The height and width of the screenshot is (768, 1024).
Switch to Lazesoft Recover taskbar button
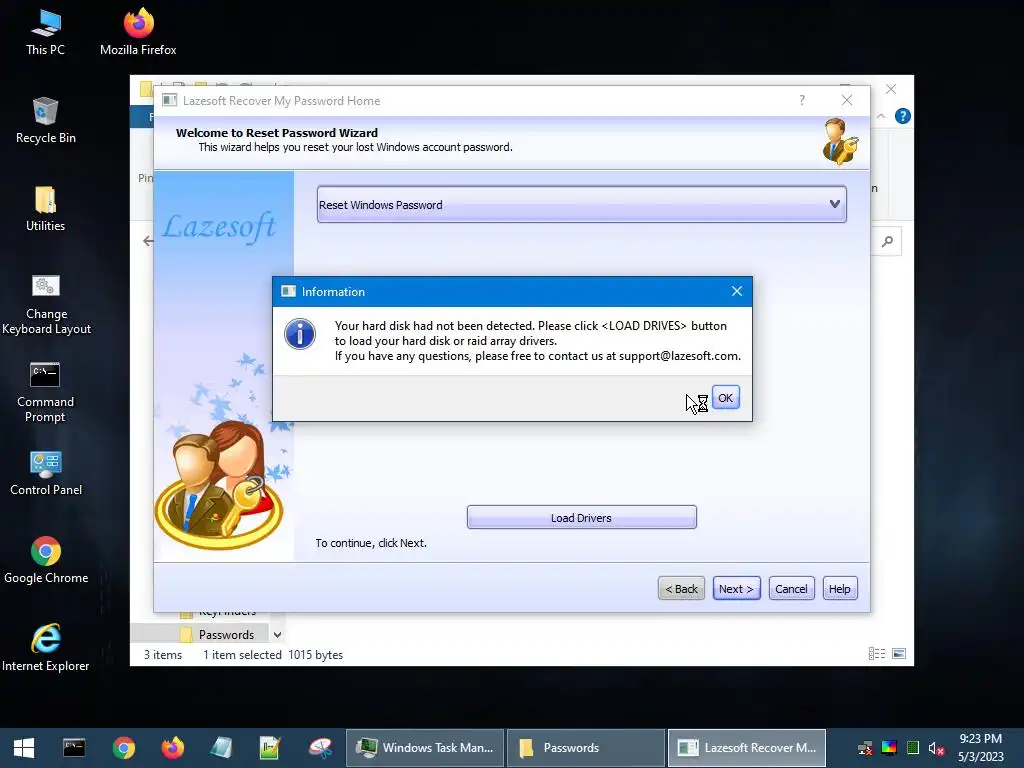pyautogui.click(x=746, y=748)
